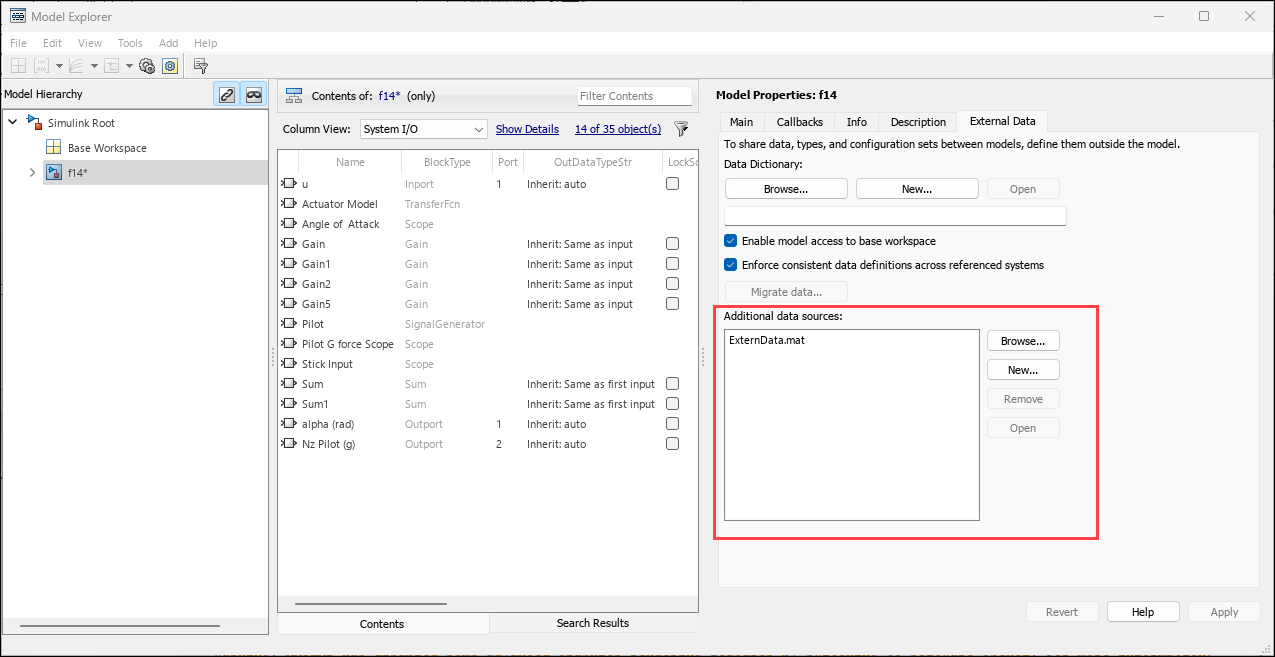Image resolution: width=1275 pixels, height=657 pixels.
Task: Switch to the Callbacks tab
Action: coord(799,122)
